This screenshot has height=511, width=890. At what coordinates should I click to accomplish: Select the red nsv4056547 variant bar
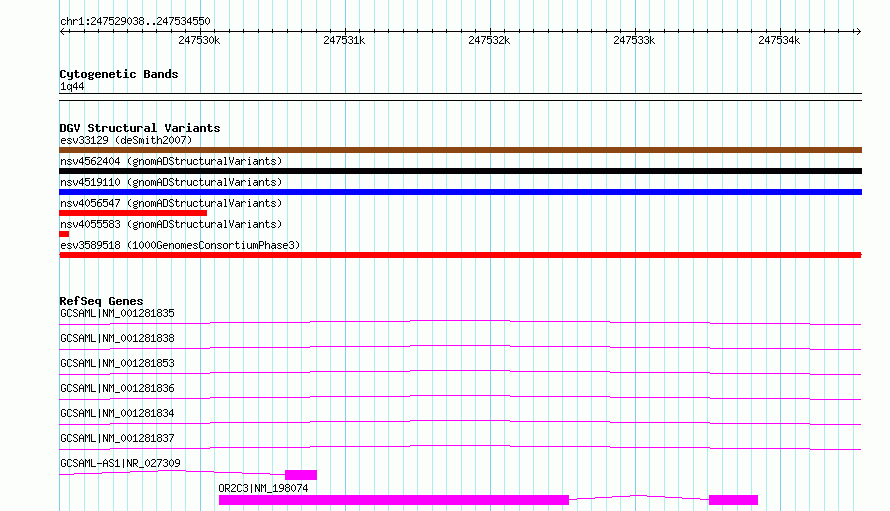click(x=133, y=213)
